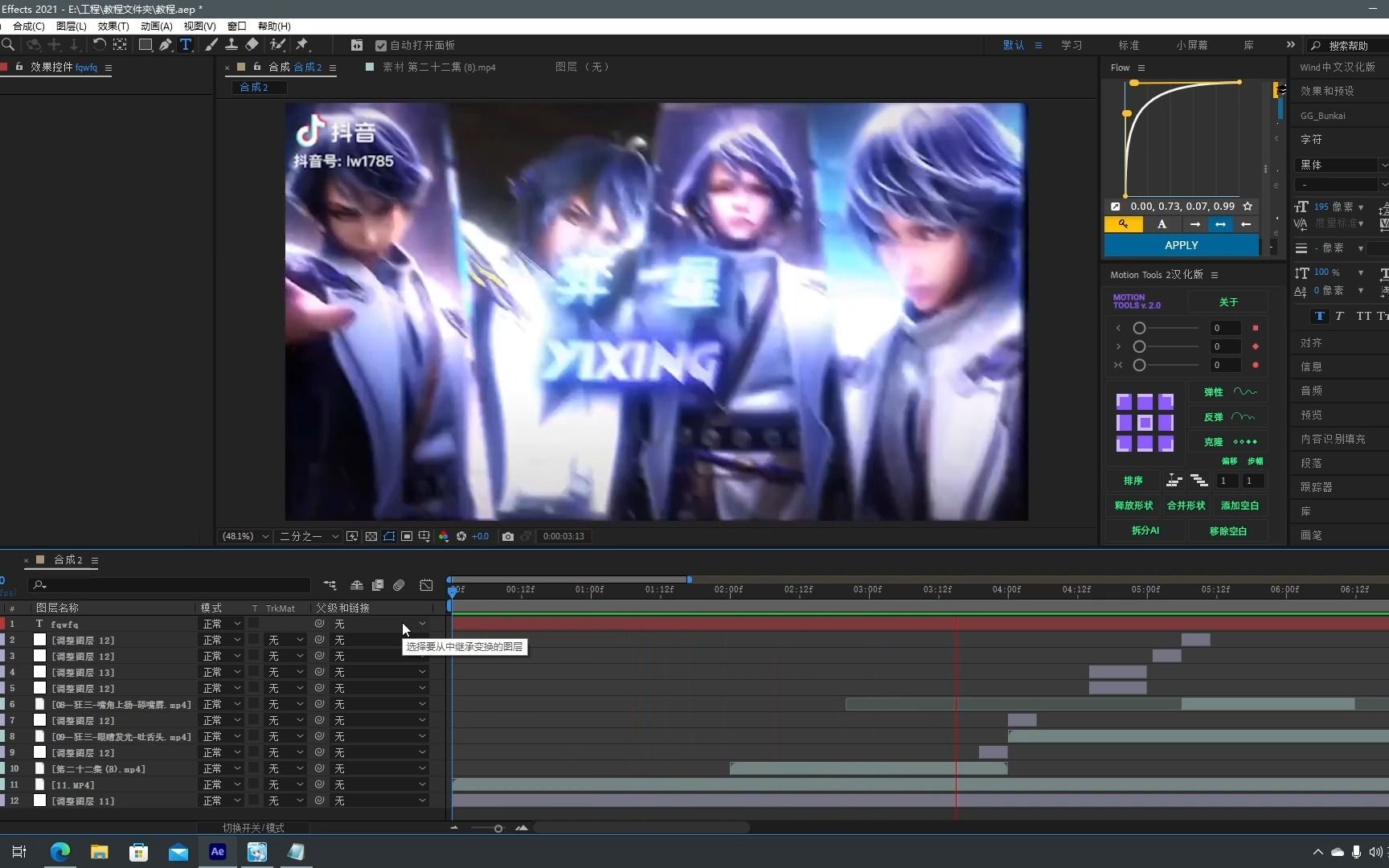
Task: Click the 拆分AI button
Action: pyautogui.click(x=1145, y=530)
